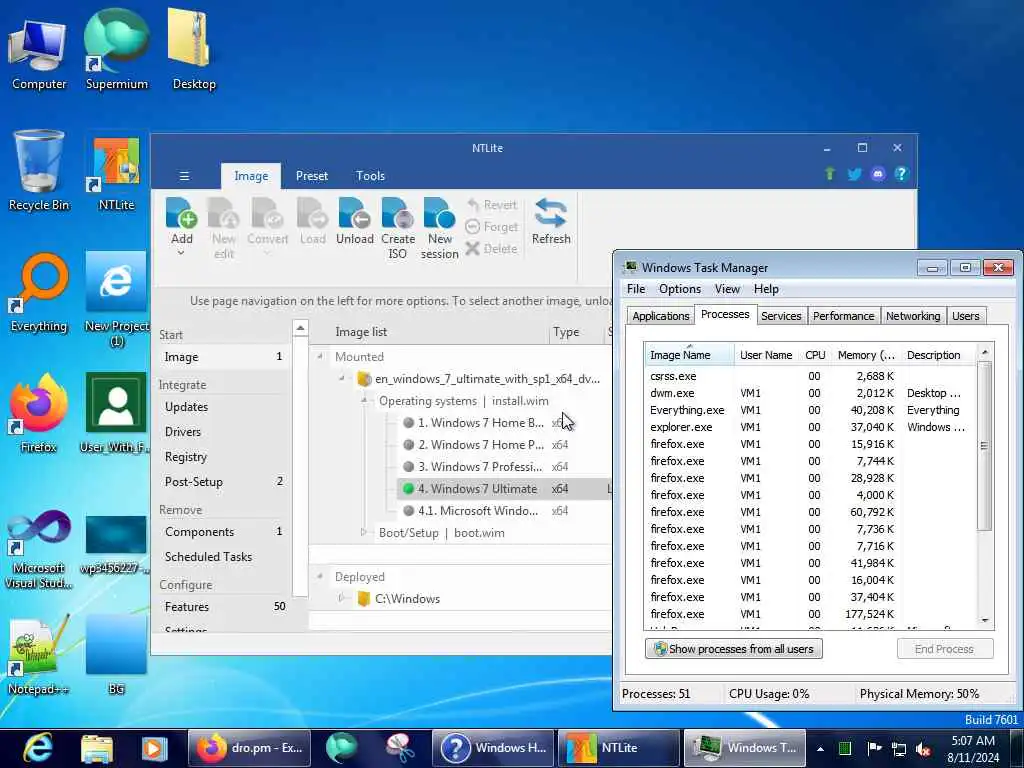Screen dimensions: 1024x768
Task: Open the Task Manager View menu
Action: (x=727, y=289)
